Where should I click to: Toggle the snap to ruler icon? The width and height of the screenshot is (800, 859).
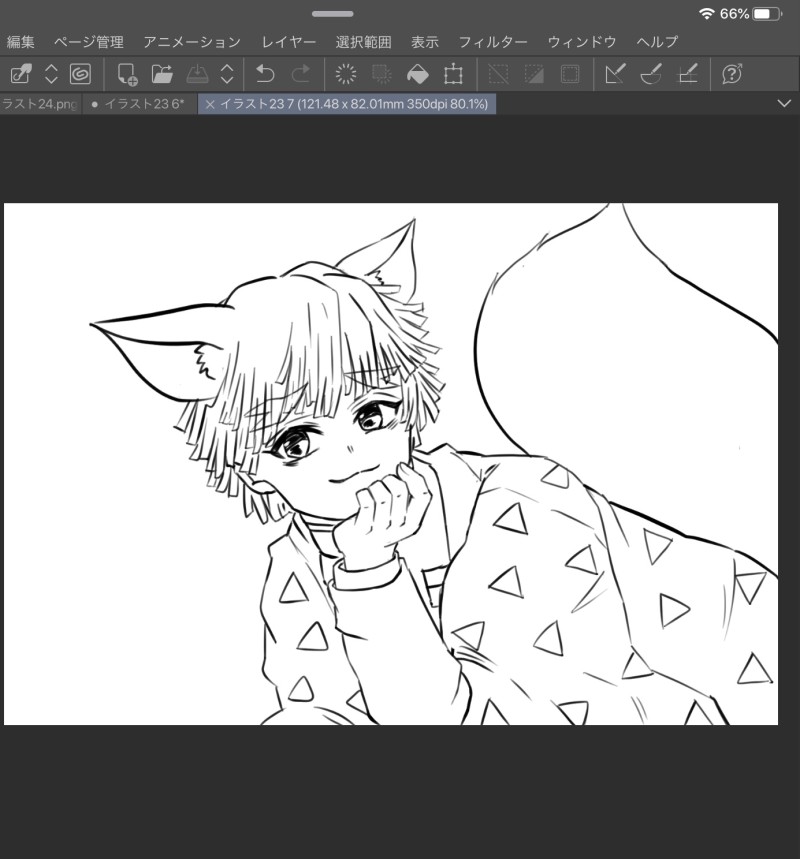pos(615,74)
